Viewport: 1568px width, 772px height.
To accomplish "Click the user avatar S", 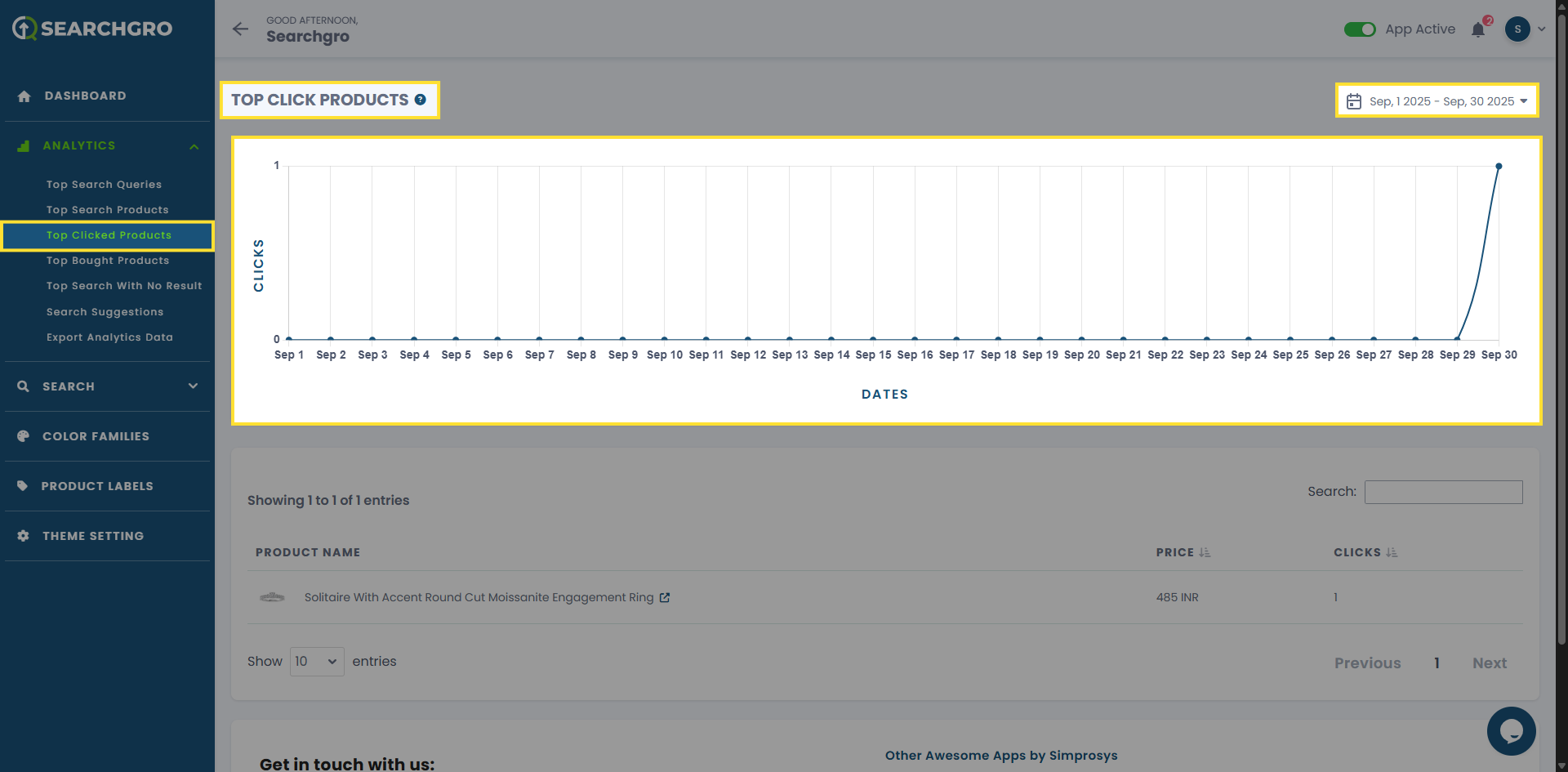I will point(1517,29).
